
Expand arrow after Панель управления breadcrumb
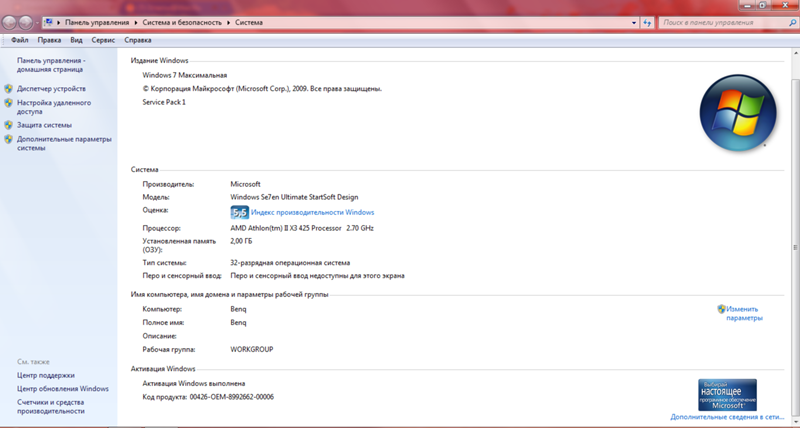point(136,22)
